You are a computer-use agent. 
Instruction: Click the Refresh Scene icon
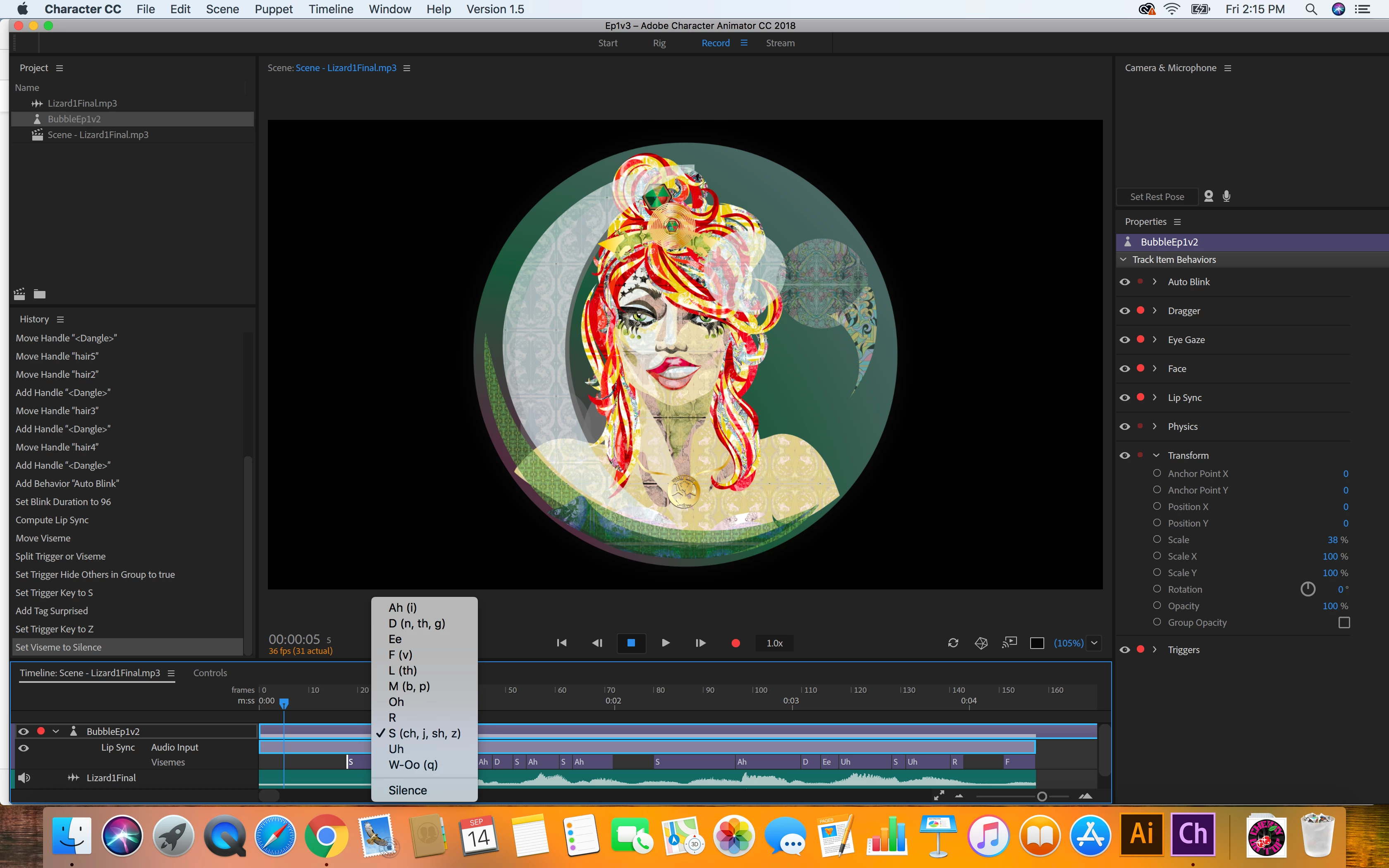(x=953, y=643)
